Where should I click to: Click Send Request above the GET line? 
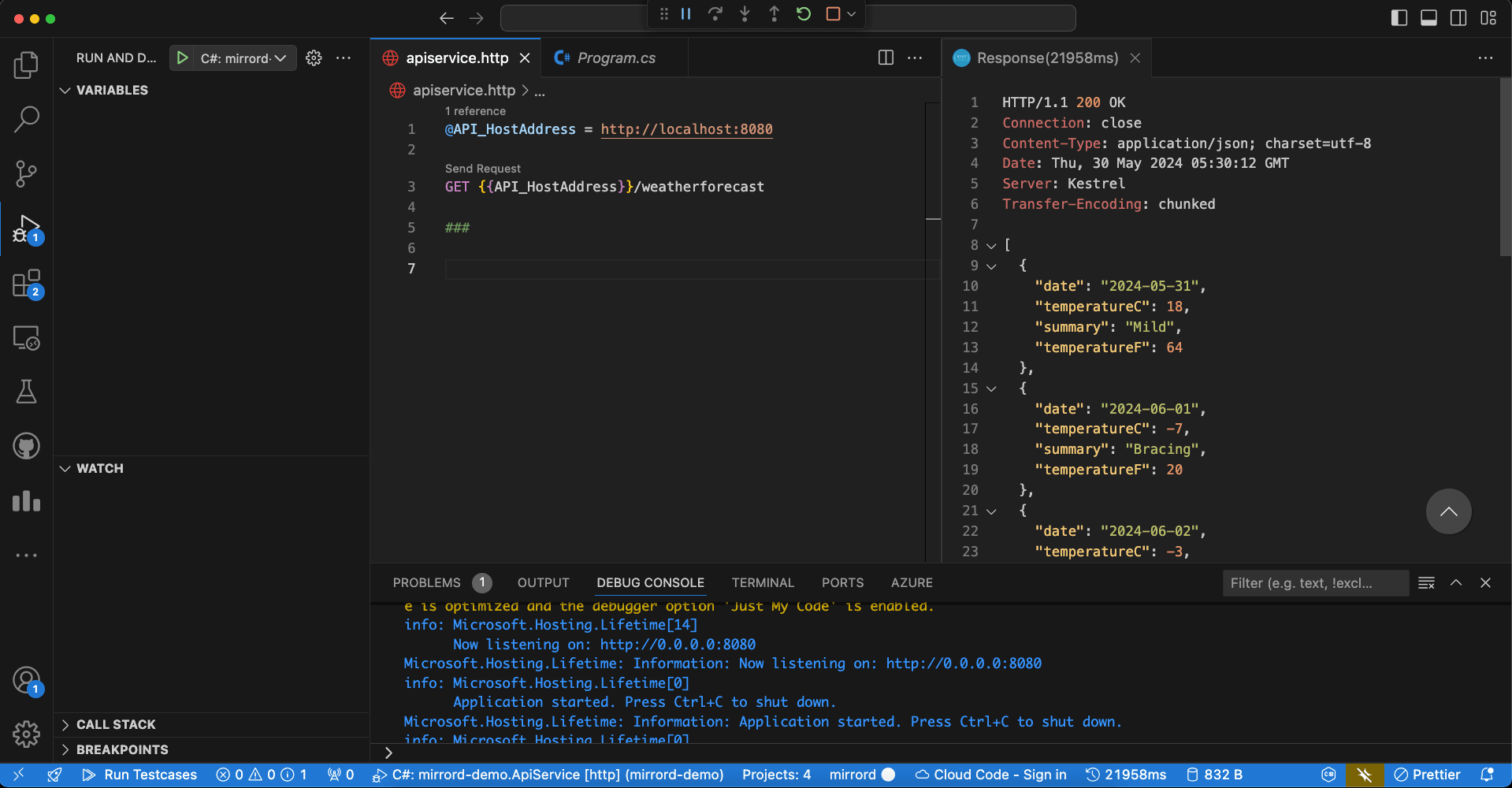tap(483, 169)
